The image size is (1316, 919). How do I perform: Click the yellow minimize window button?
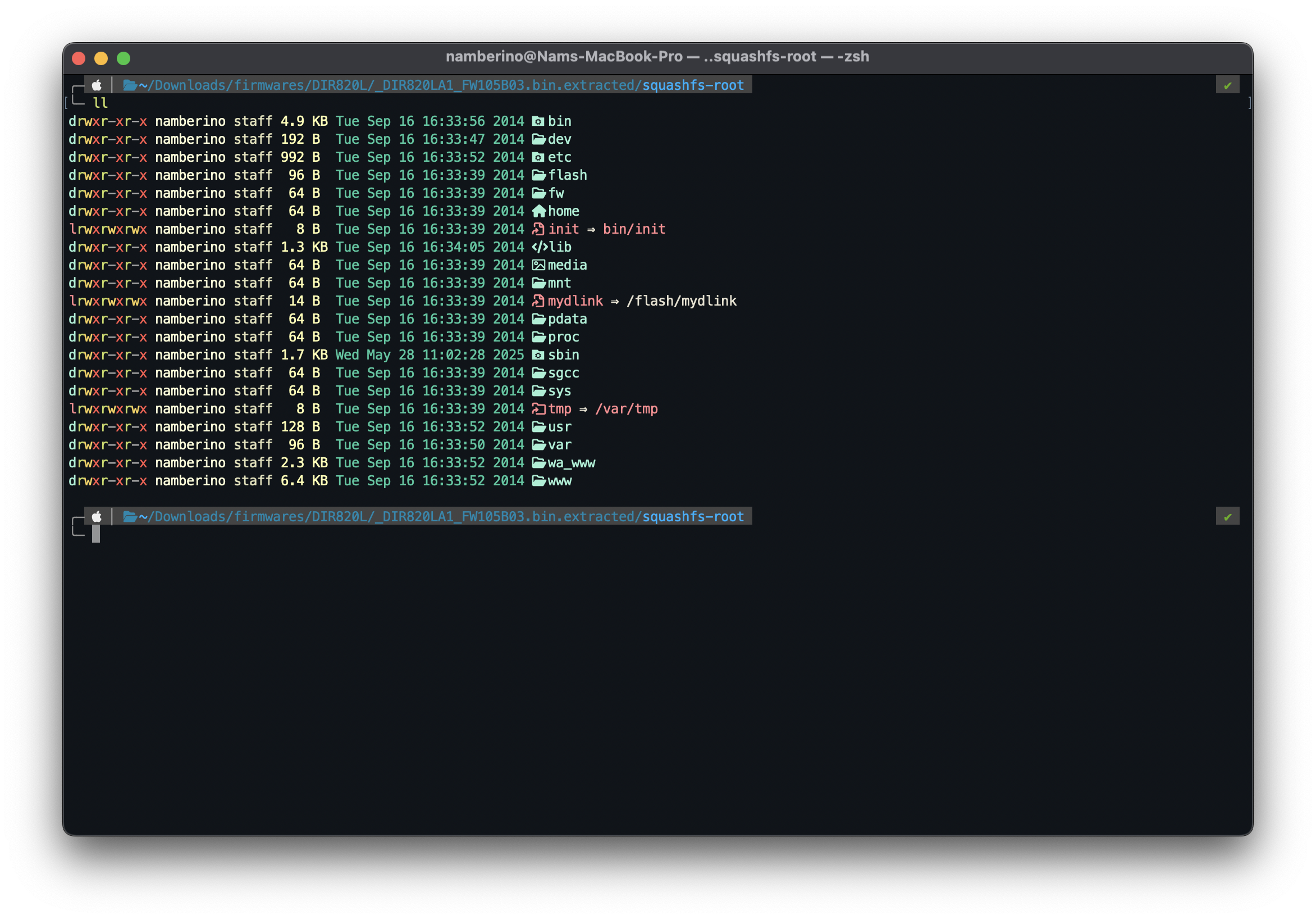coord(102,58)
